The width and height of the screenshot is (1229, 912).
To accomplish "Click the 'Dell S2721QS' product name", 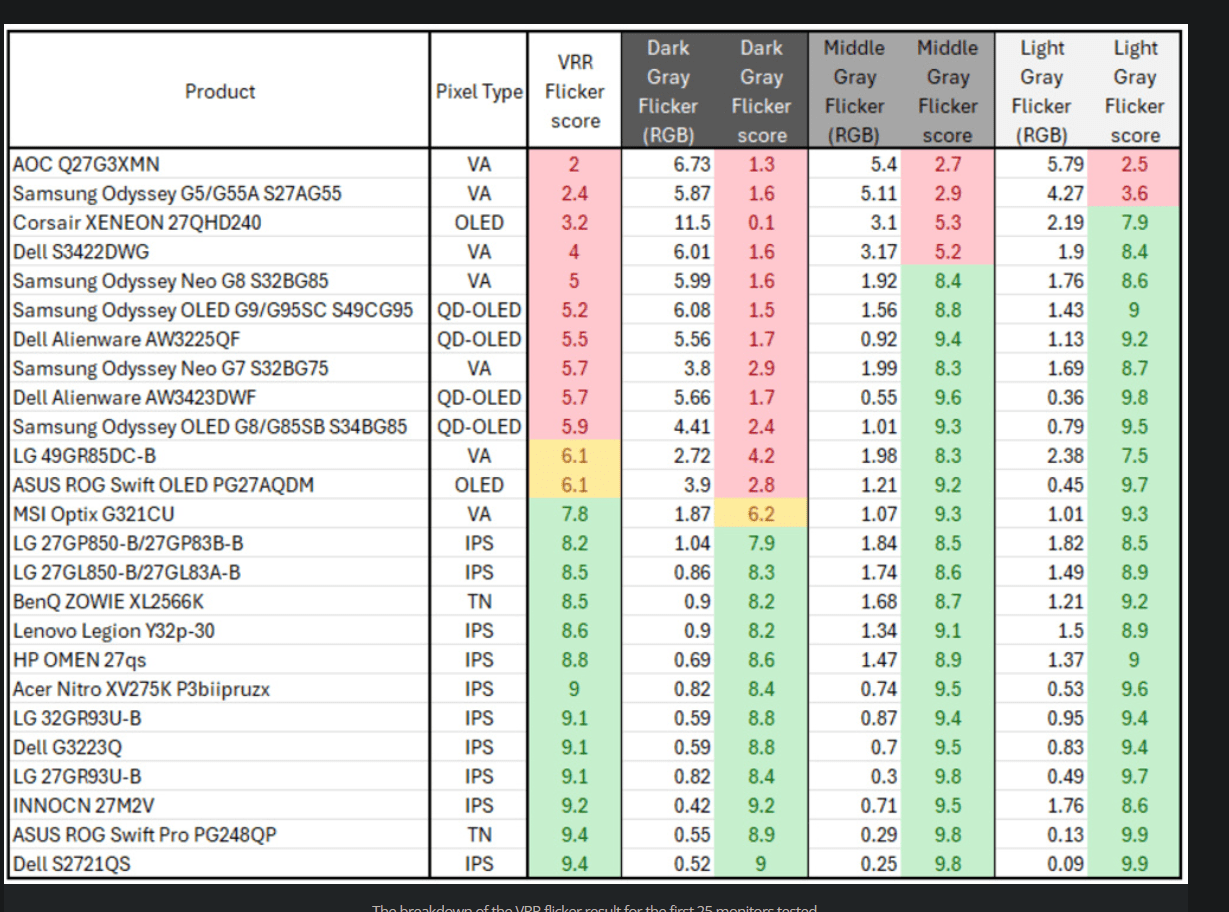I will point(72,864).
